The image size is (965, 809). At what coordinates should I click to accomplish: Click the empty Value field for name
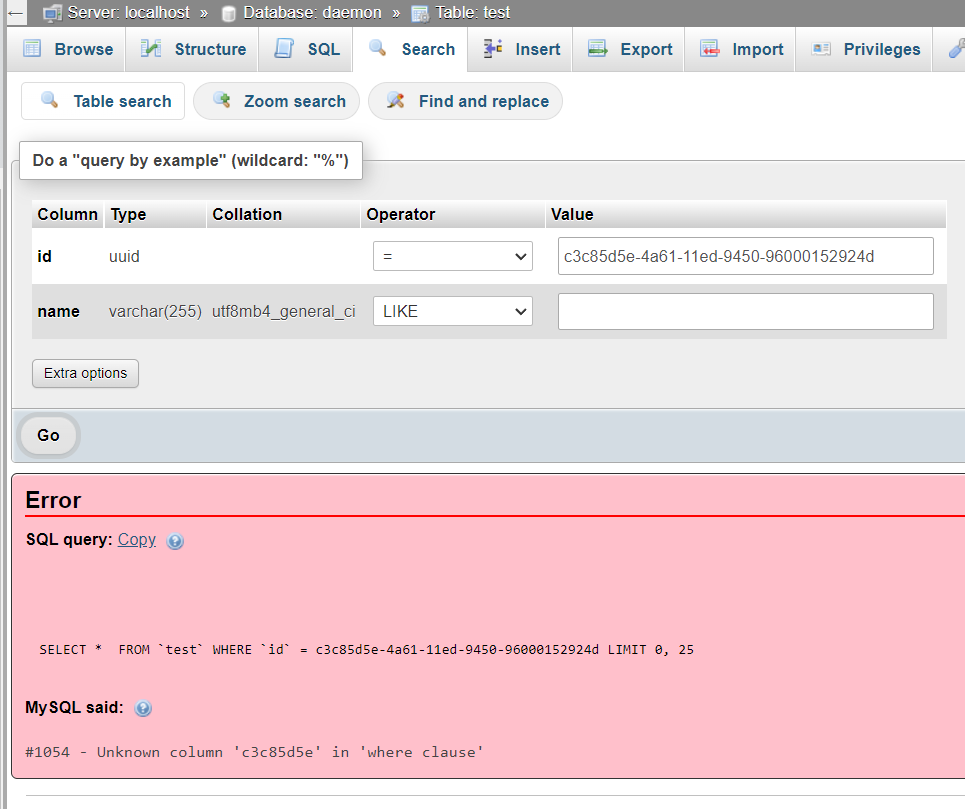(x=745, y=311)
